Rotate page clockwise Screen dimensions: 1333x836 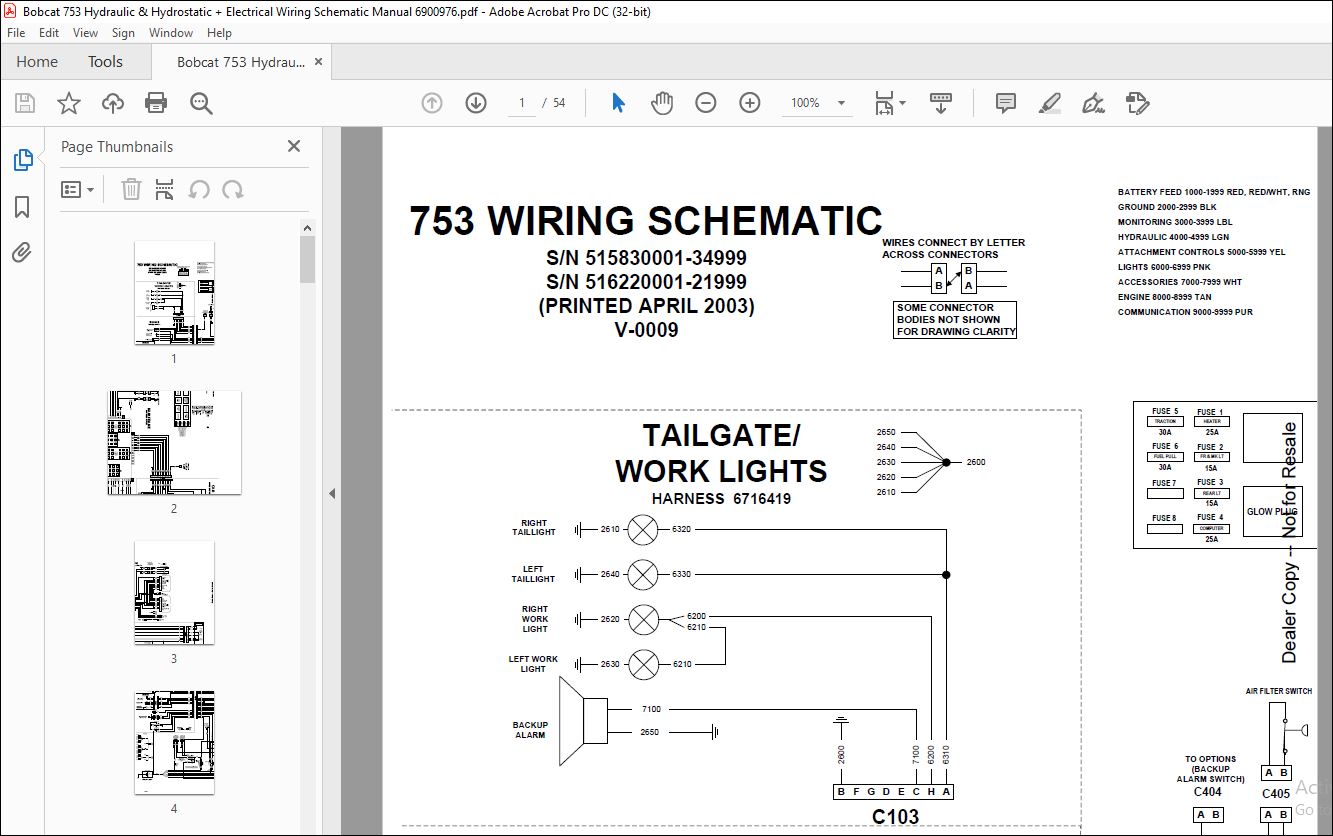point(233,189)
